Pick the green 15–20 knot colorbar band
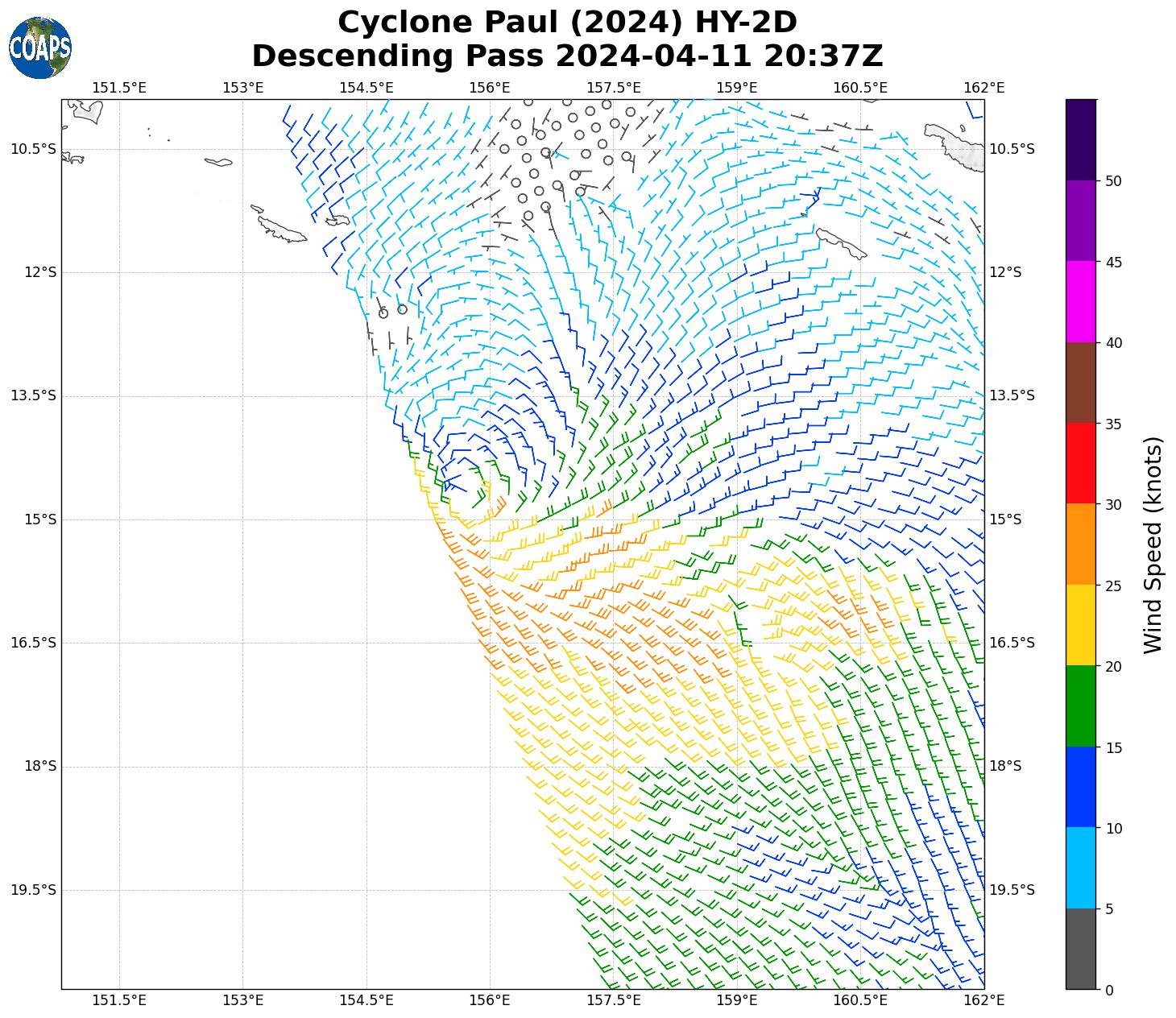This screenshot has height=1018, width=1176. click(1080, 706)
